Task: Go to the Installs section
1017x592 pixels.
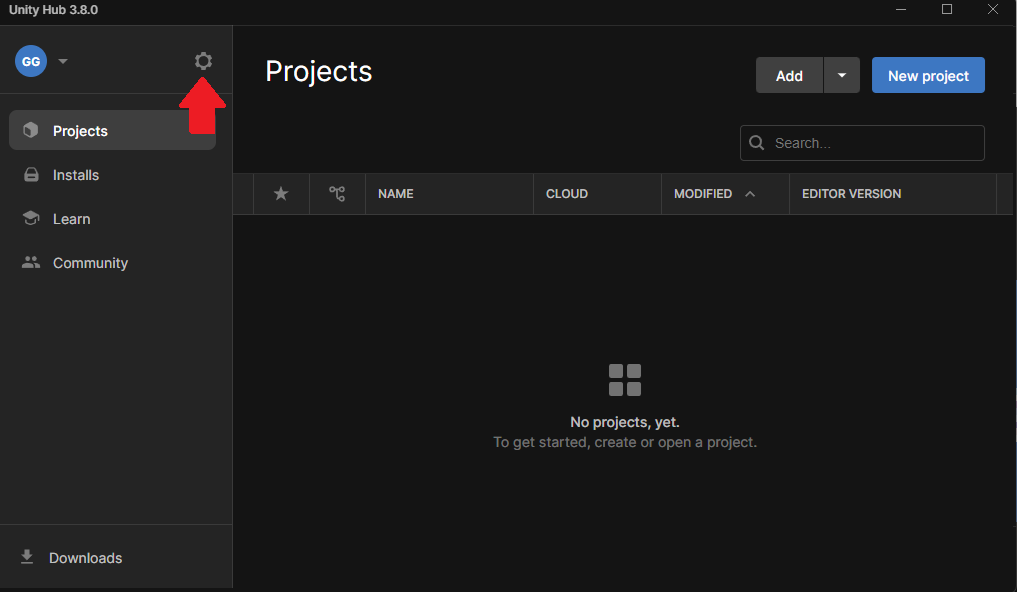Action: click(x=112, y=175)
